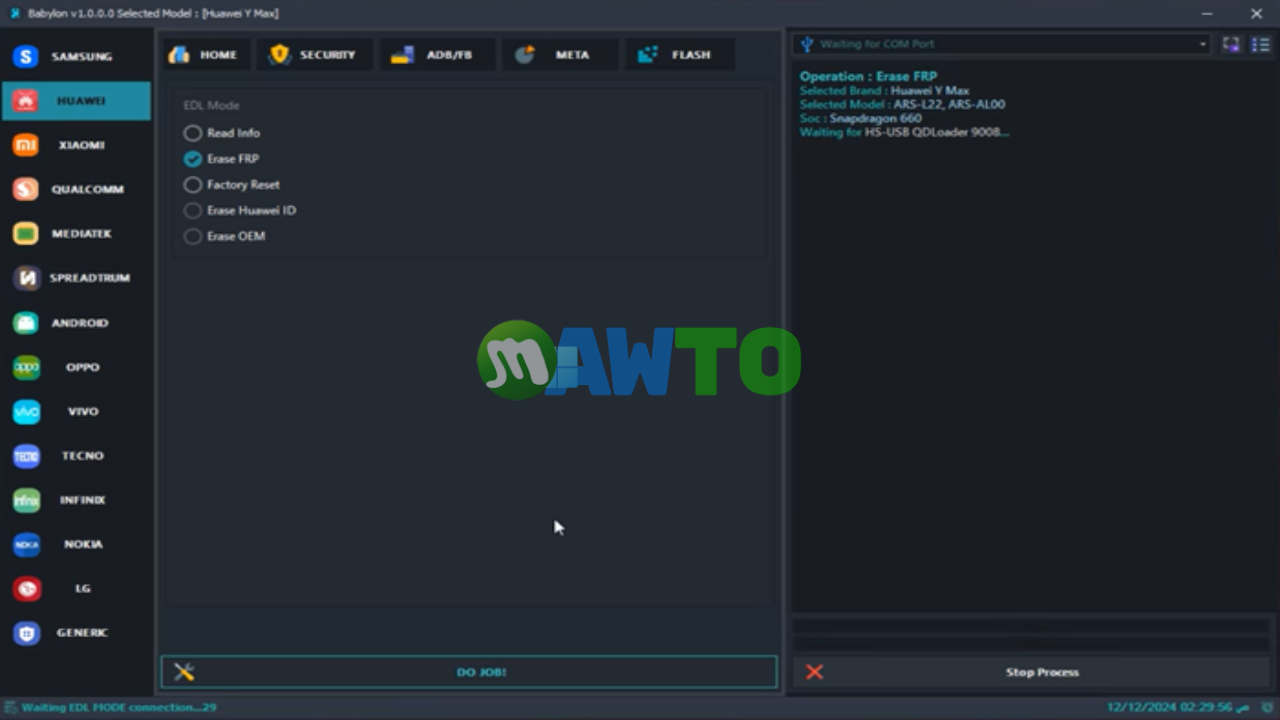Choose the Erase OEM radio option
This screenshot has height=720, width=1280.
[x=225, y=237]
